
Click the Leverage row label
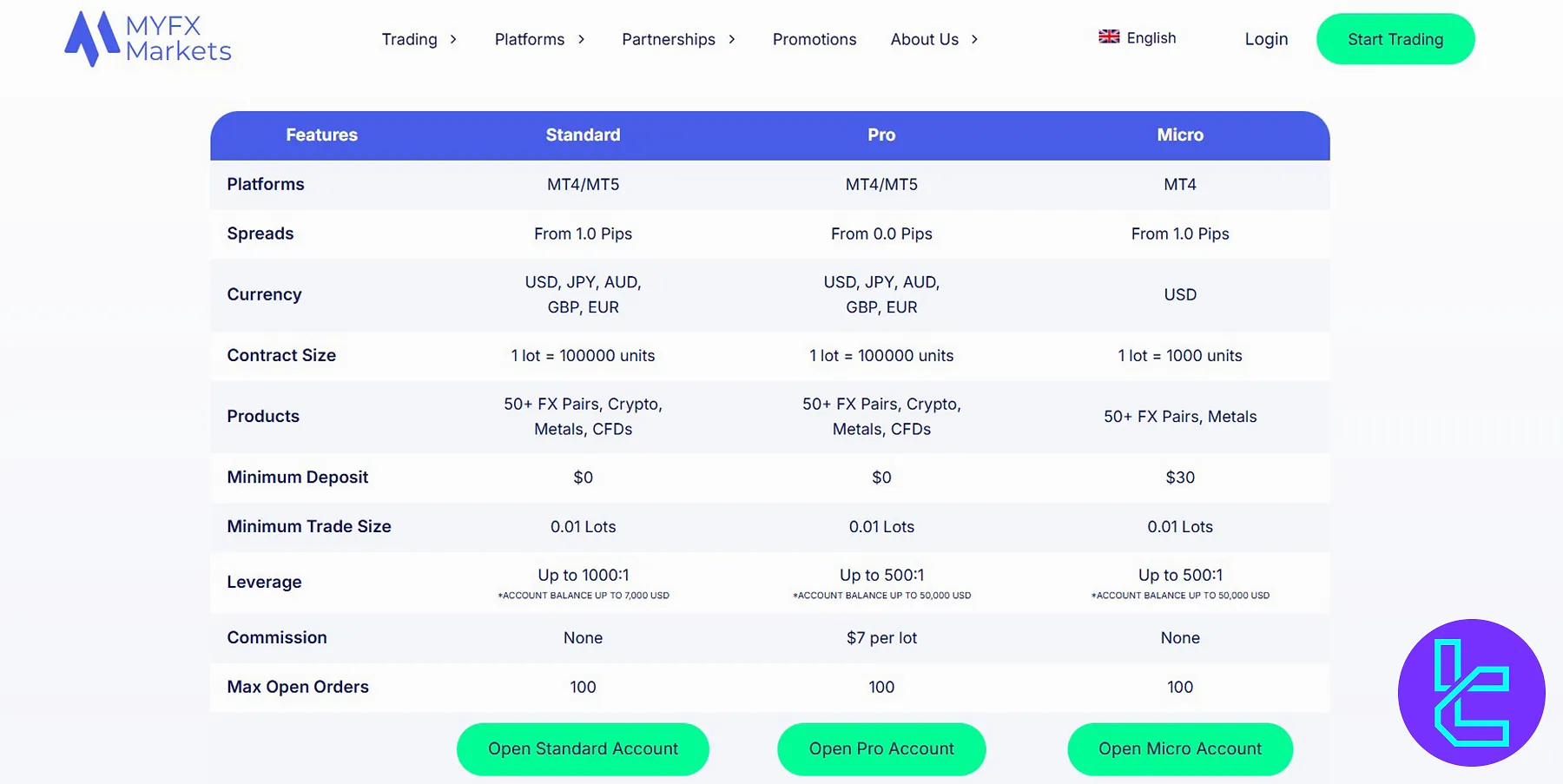pyautogui.click(x=264, y=582)
